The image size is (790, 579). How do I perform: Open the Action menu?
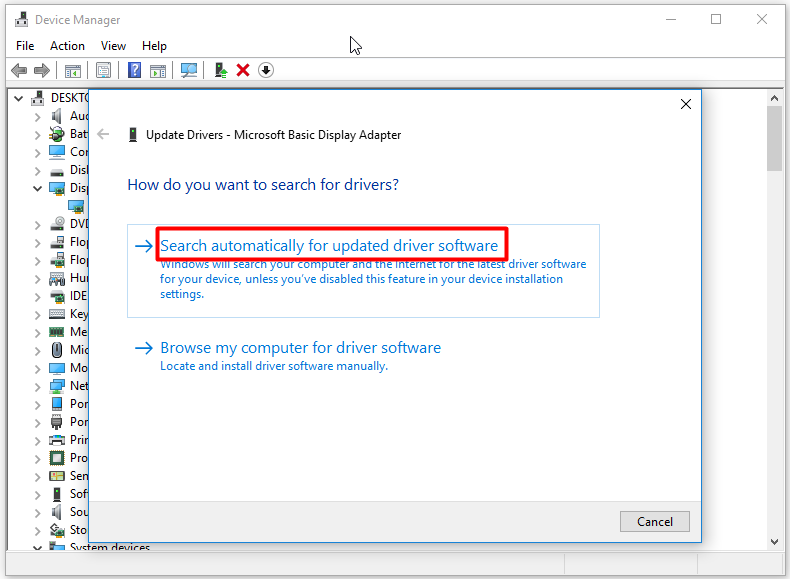point(67,46)
